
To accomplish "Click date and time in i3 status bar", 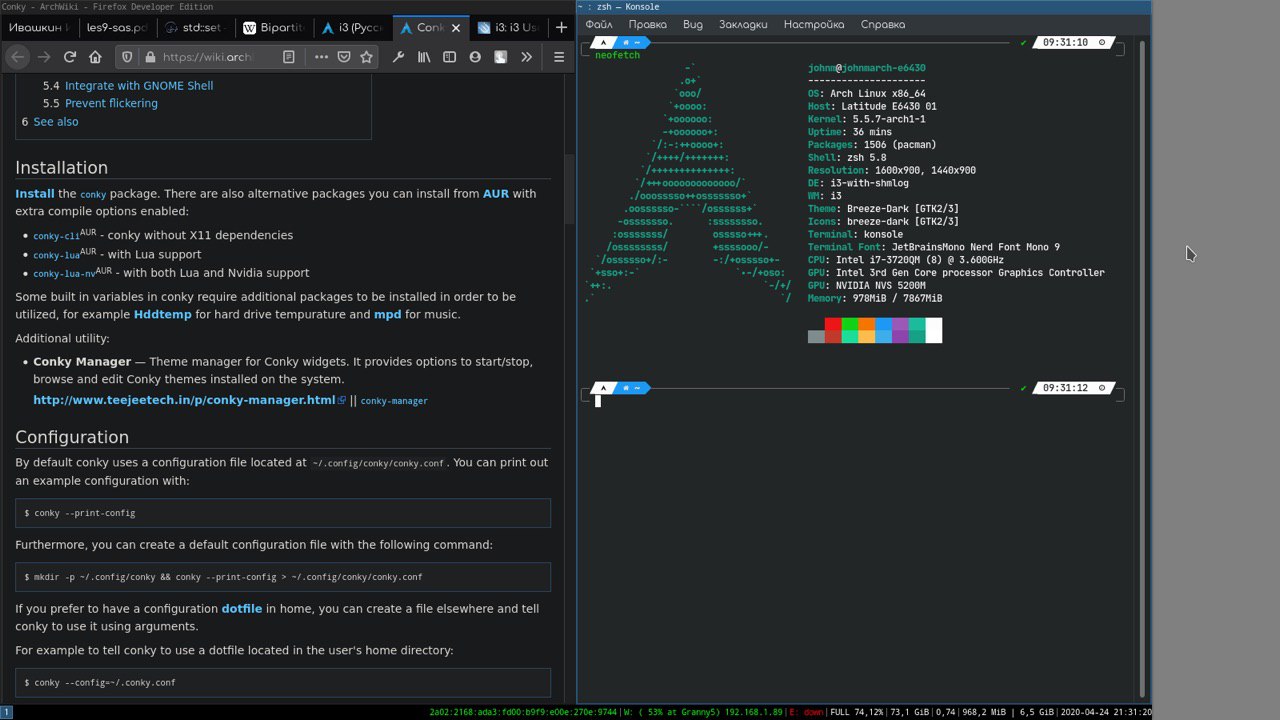I will (1105, 713).
